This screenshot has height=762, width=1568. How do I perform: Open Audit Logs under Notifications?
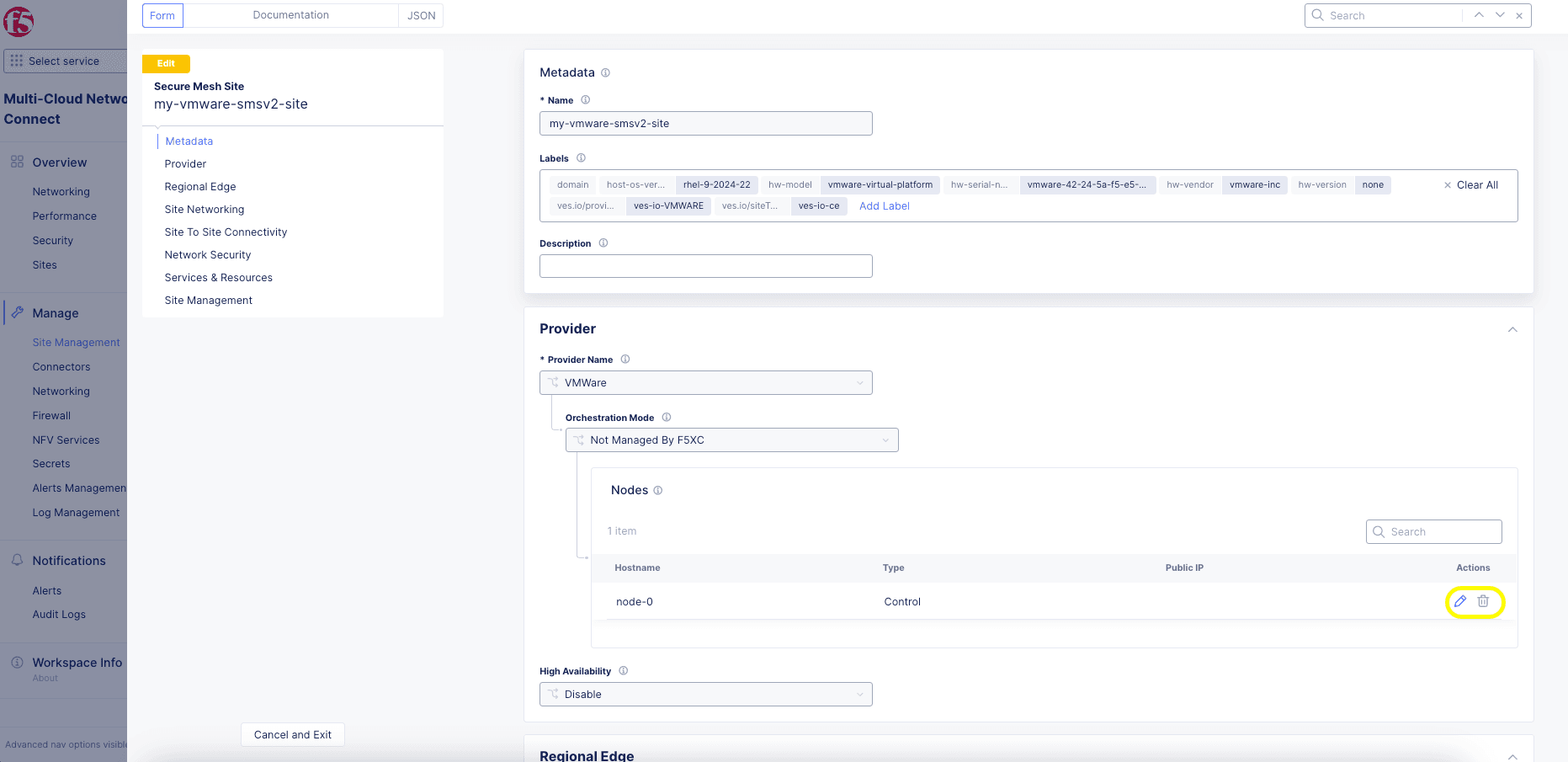tap(59, 614)
